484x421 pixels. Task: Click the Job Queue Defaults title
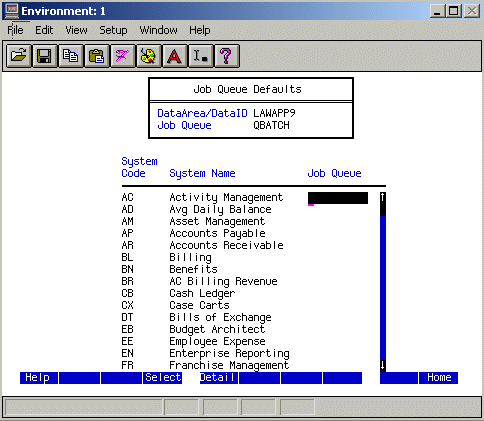[x=247, y=89]
